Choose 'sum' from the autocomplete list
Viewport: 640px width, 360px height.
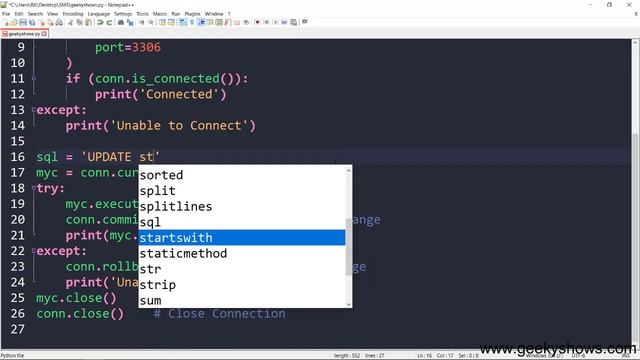[242, 300]
